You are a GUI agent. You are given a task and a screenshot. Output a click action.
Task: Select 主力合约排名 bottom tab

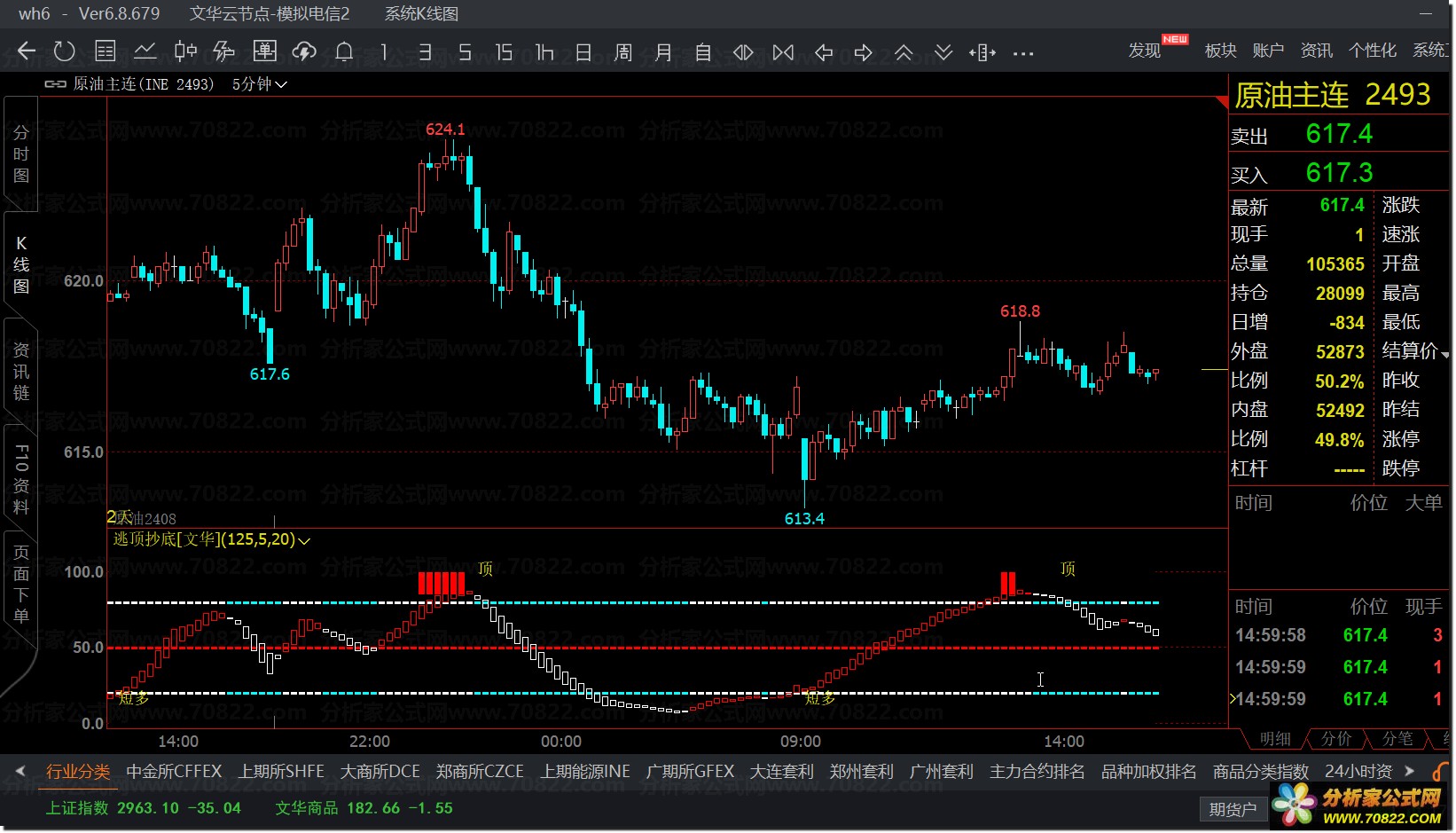1037,772
